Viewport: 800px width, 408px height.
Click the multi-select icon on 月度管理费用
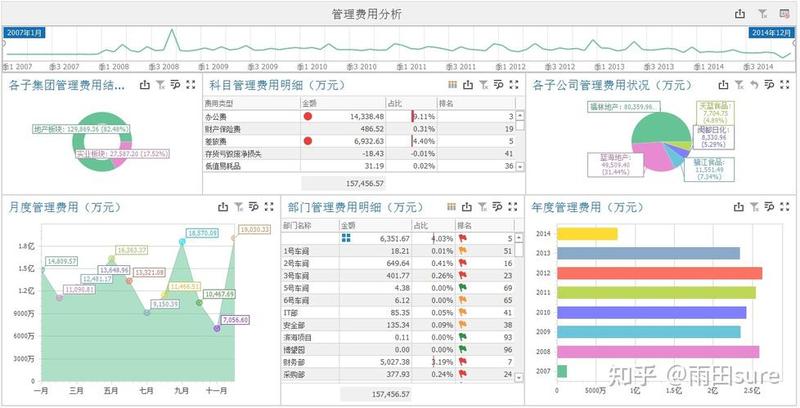click(x=254, y=207)
